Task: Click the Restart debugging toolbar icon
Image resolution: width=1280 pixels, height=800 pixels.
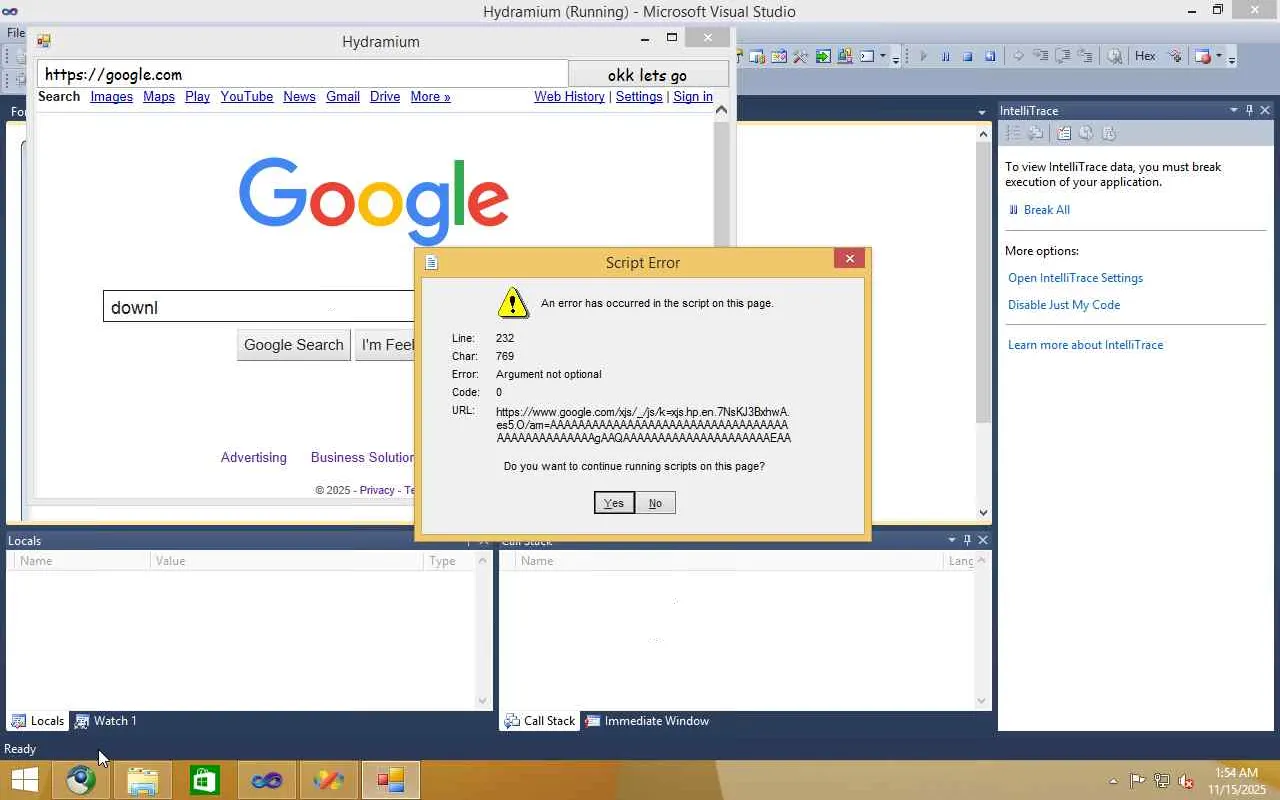Action: (990, 57)
